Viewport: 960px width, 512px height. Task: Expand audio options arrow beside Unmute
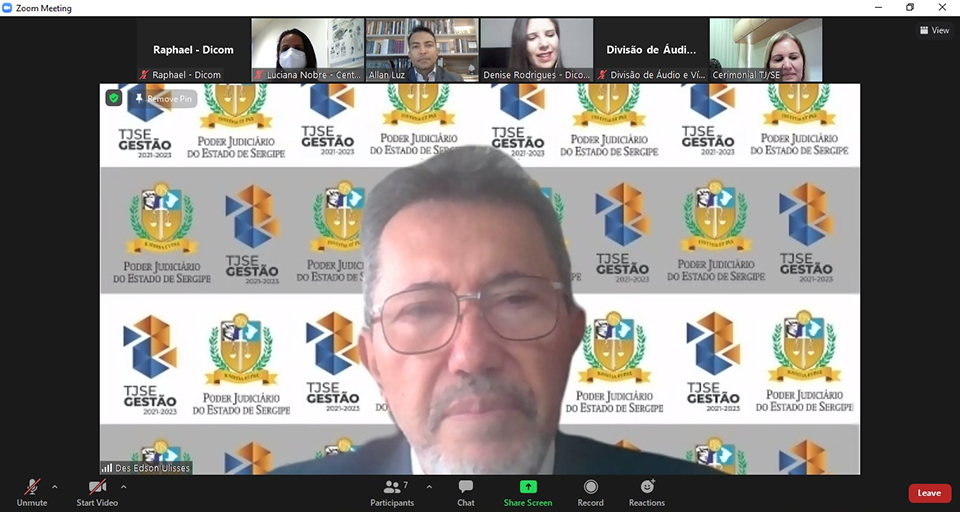coord(55,487)
